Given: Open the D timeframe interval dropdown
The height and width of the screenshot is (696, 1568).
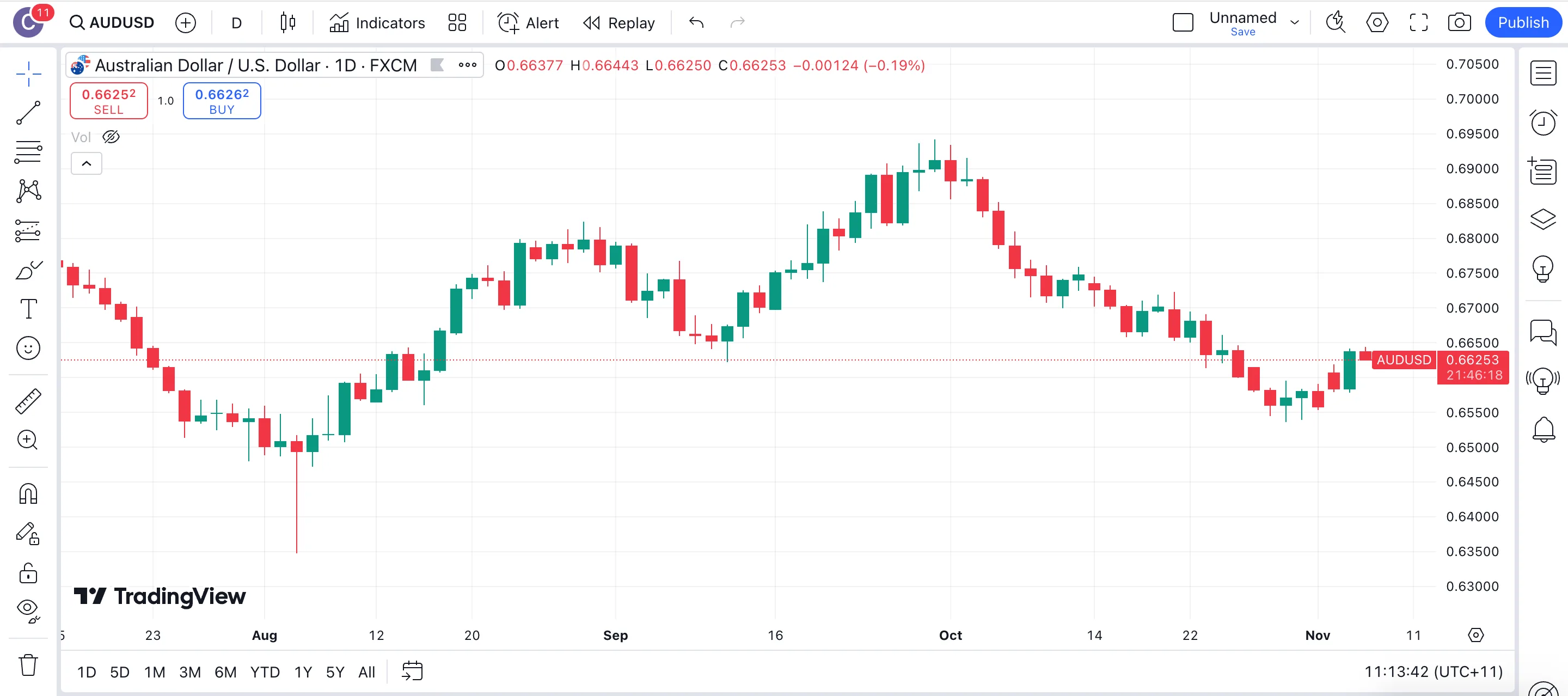Looking at the screenshot, I should (237, 22).
